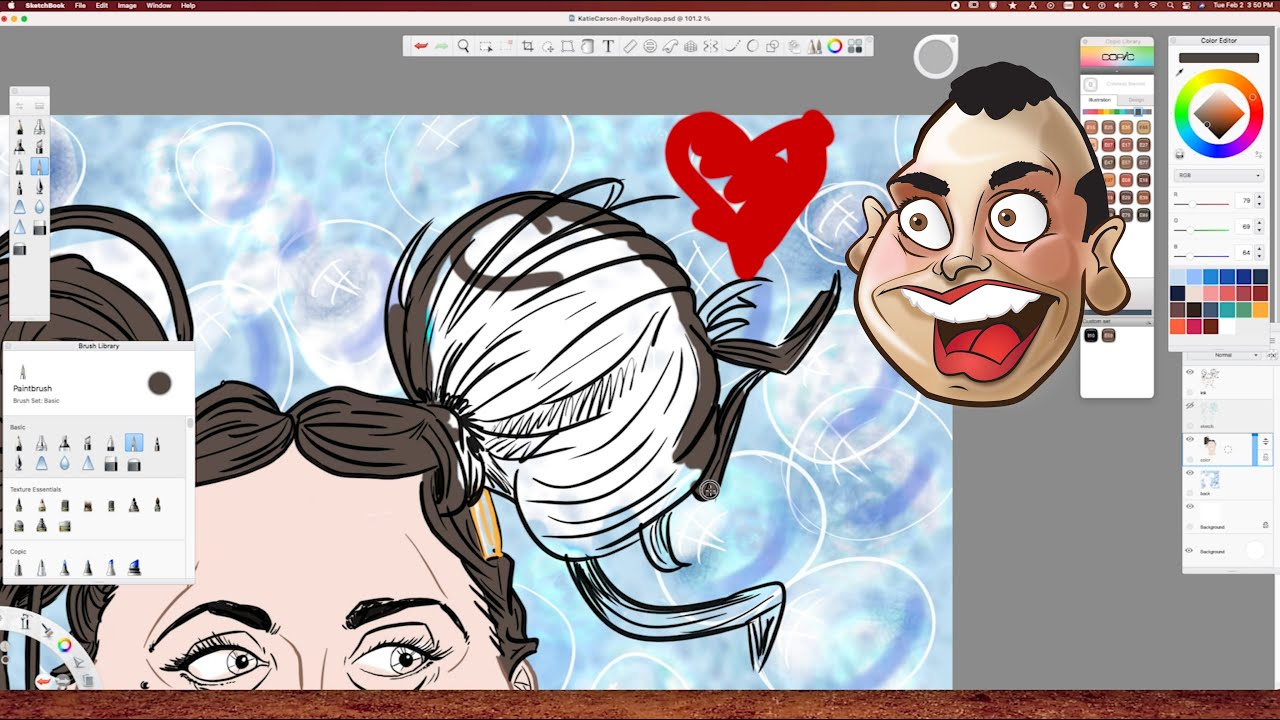The height and width of the screenshot is (720, 1280).
Task: Click the ink layer thumbnail
Action: 1210,377
